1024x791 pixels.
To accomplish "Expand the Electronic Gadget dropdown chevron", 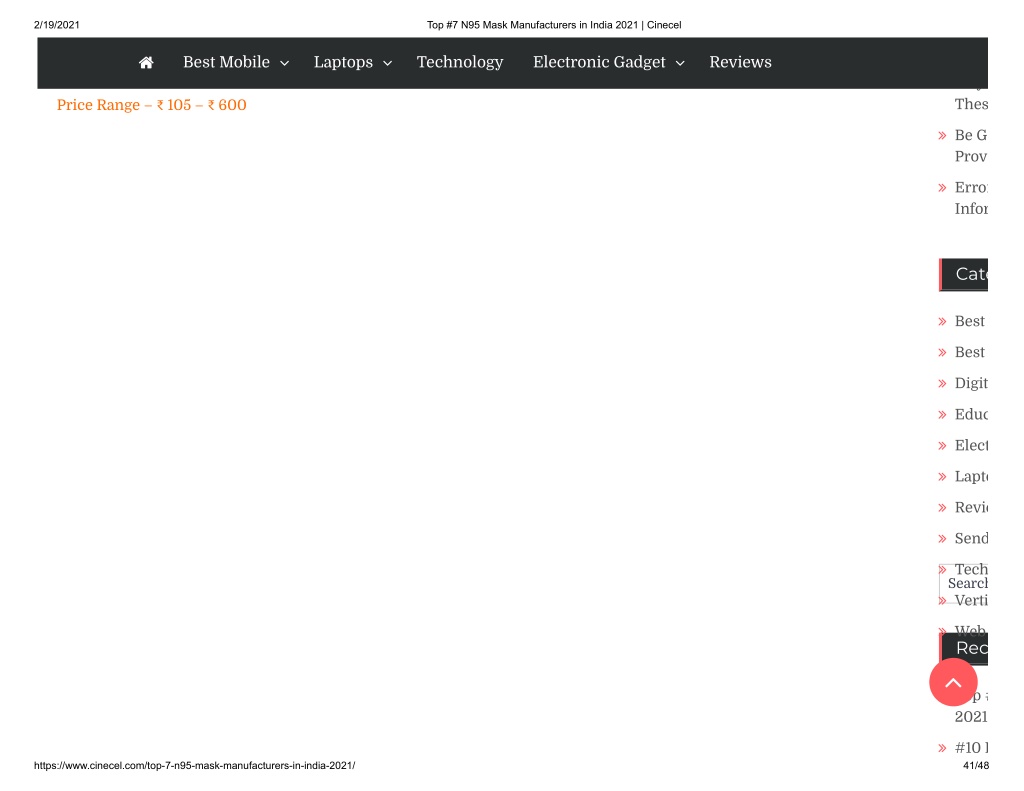I will pyautogui.click(x=680, y=63).
